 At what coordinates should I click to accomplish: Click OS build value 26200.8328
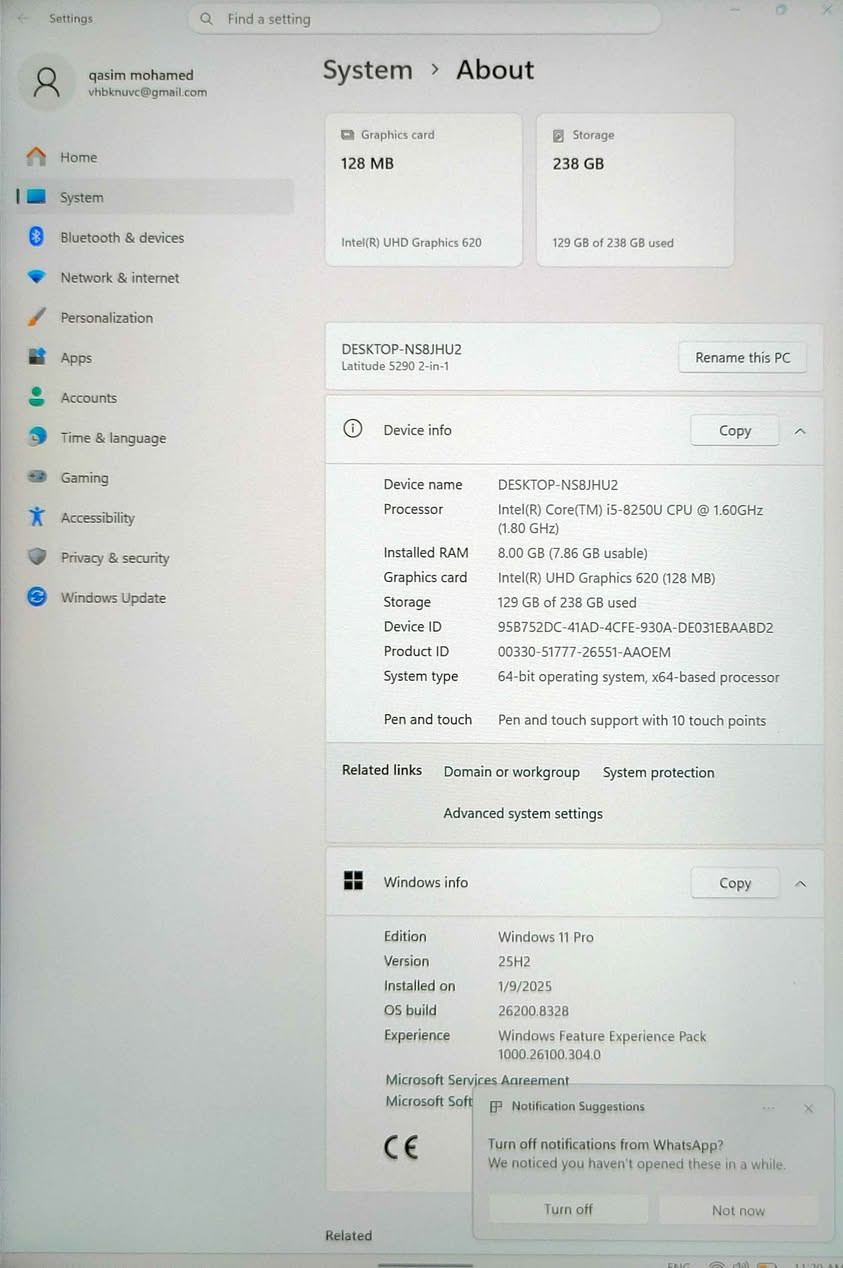[x=533, y=1010]
